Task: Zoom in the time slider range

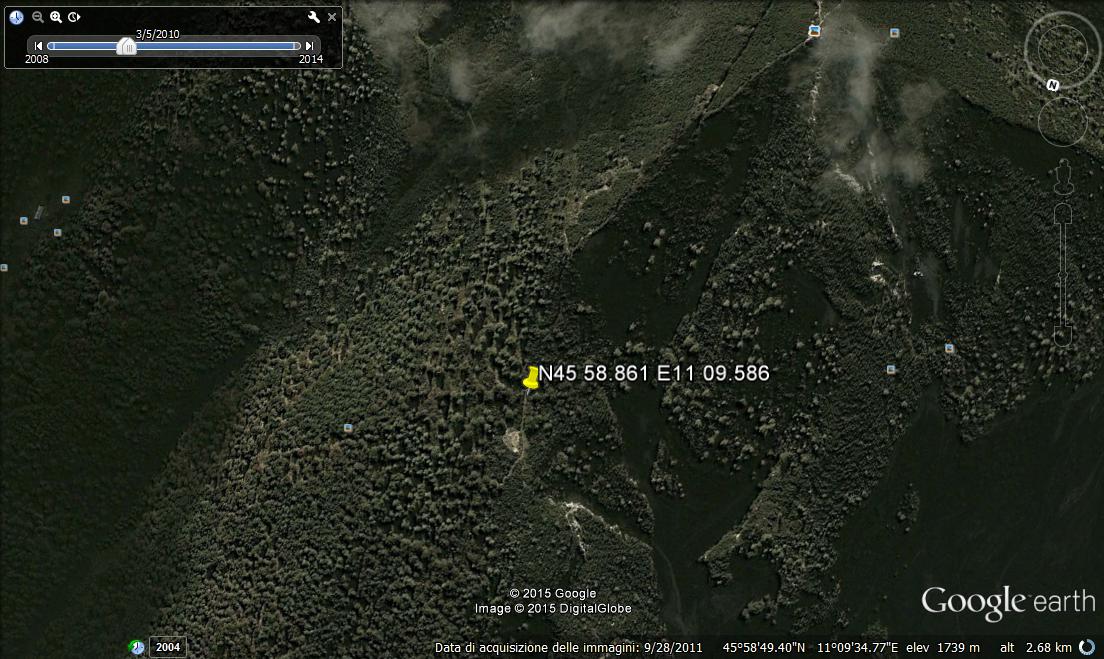Action: 56,17
